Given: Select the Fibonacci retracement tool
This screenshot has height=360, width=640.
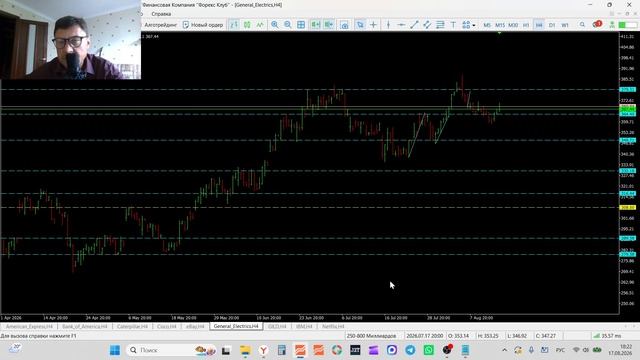Looking at the screenshot, I should (x=440, y=25).
